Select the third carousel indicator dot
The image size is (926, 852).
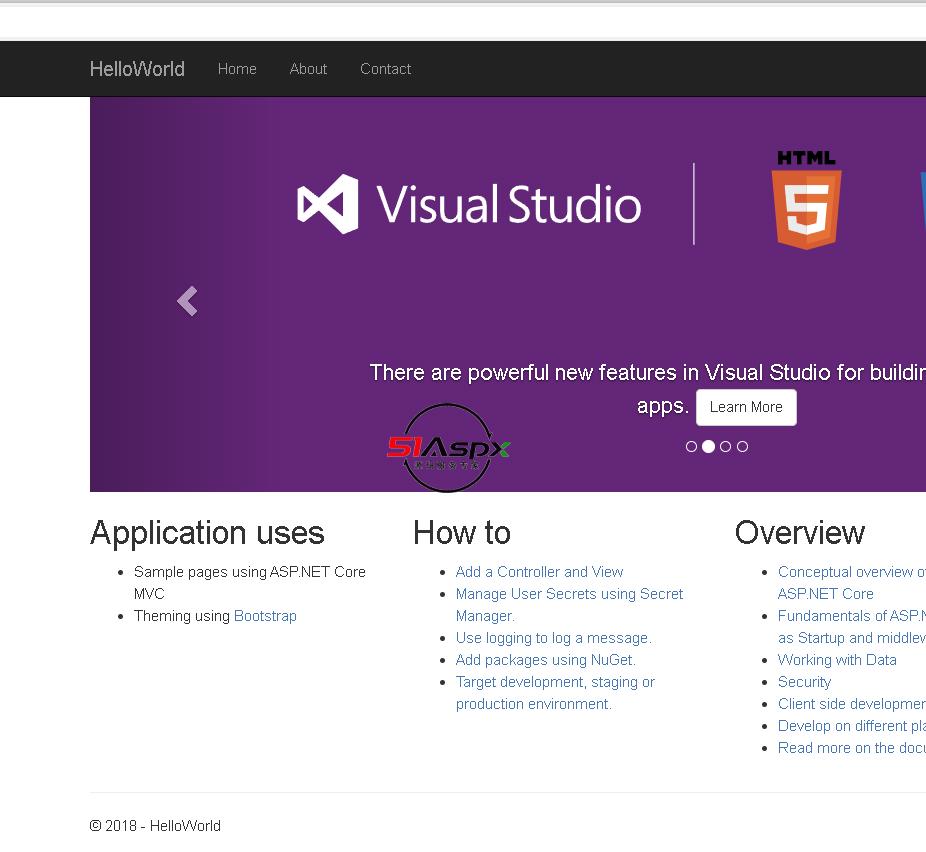725,447
